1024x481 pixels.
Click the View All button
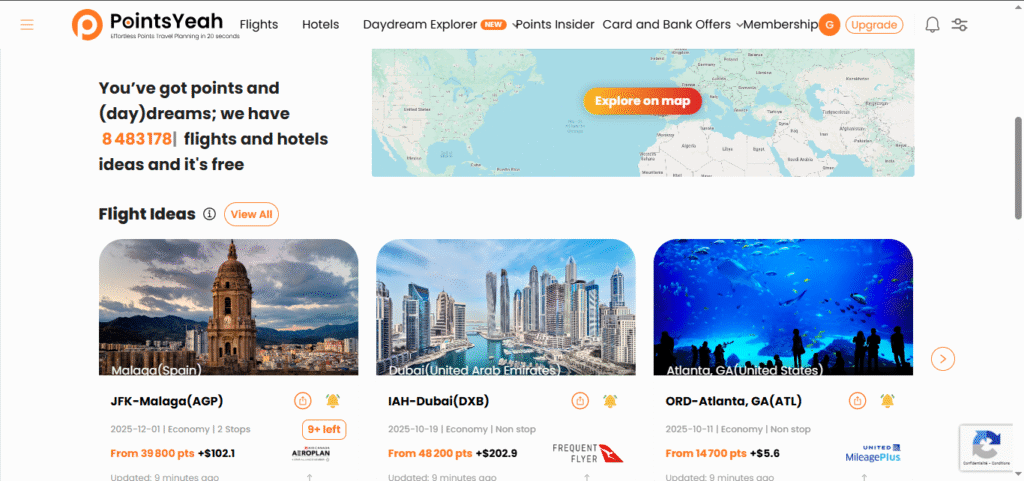[251, 214]
